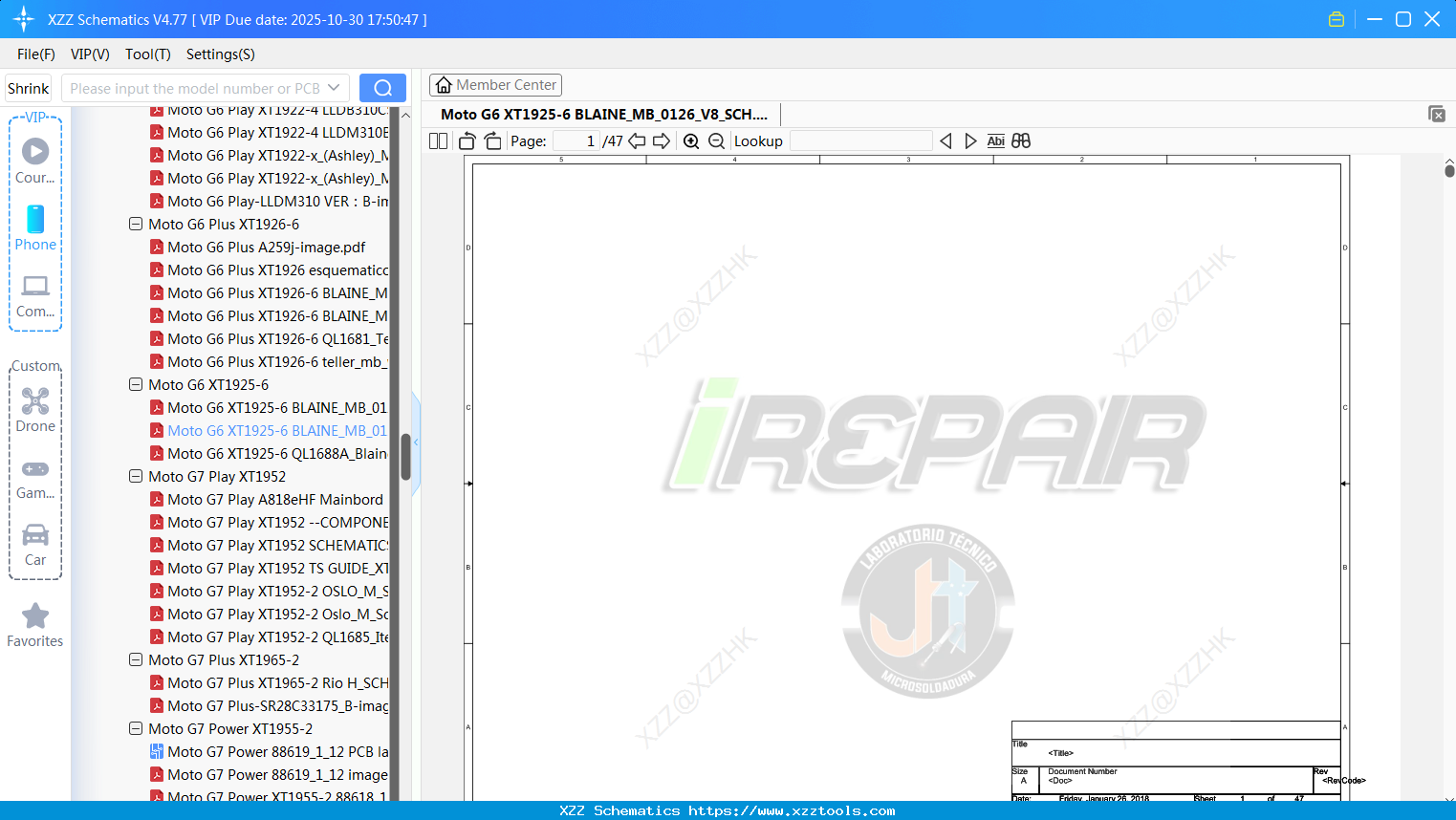Click the model tree vertical scrollbar thumb

click(x=405, y=457)
